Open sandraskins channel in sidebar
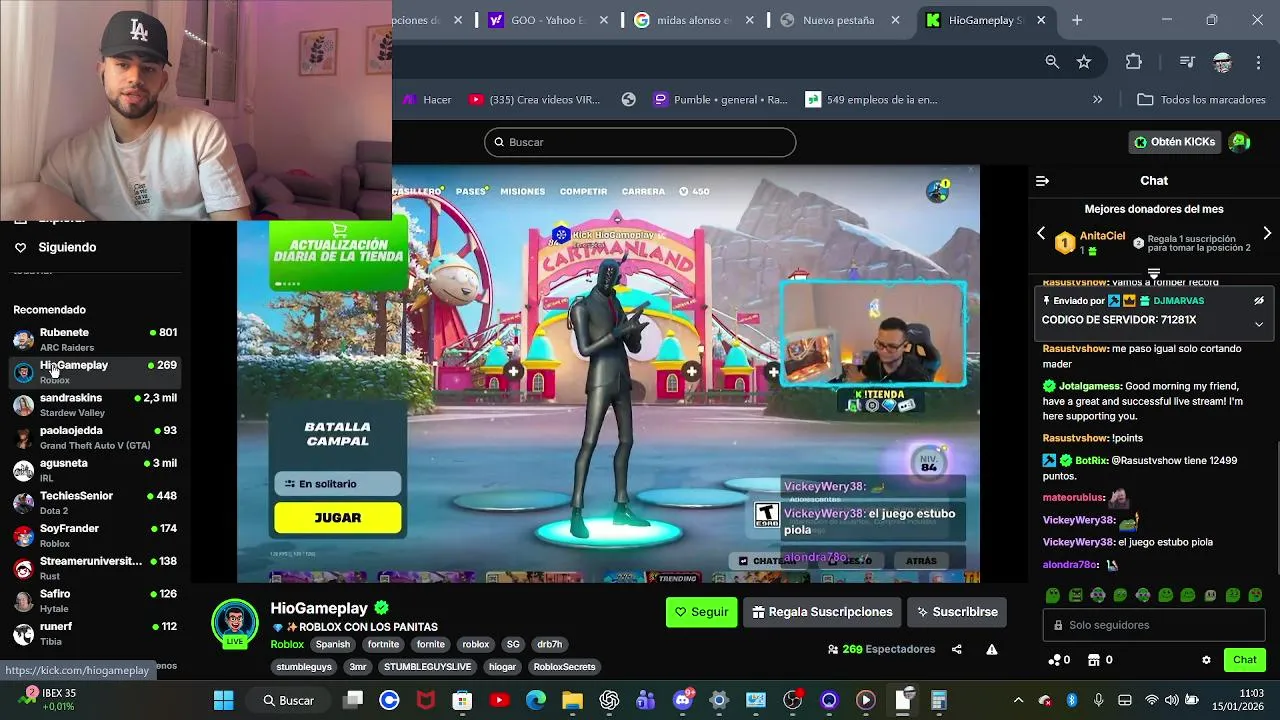 coord(95,405)
